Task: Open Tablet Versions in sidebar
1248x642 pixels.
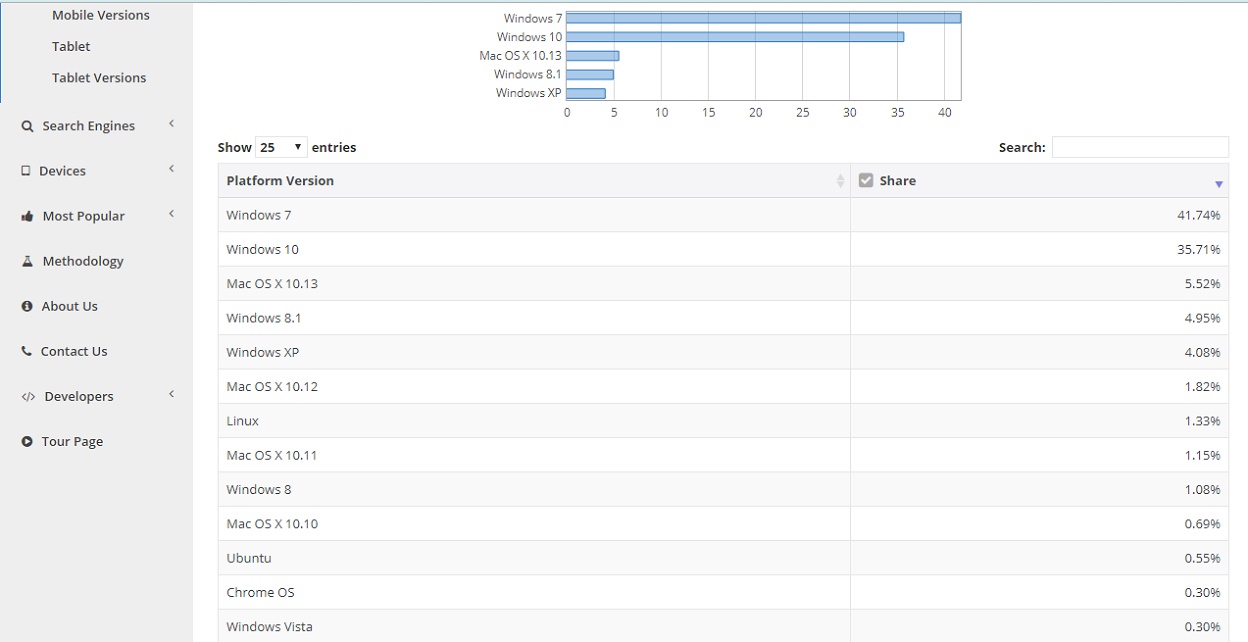Action: (99, 77)
